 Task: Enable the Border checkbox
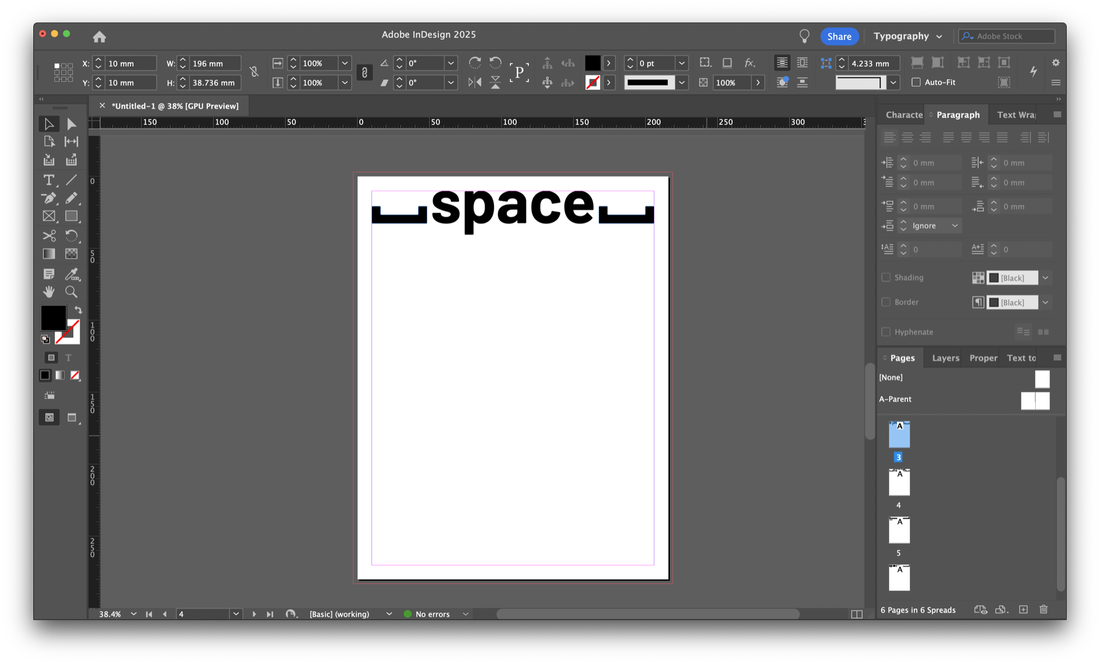coord(886,302)
